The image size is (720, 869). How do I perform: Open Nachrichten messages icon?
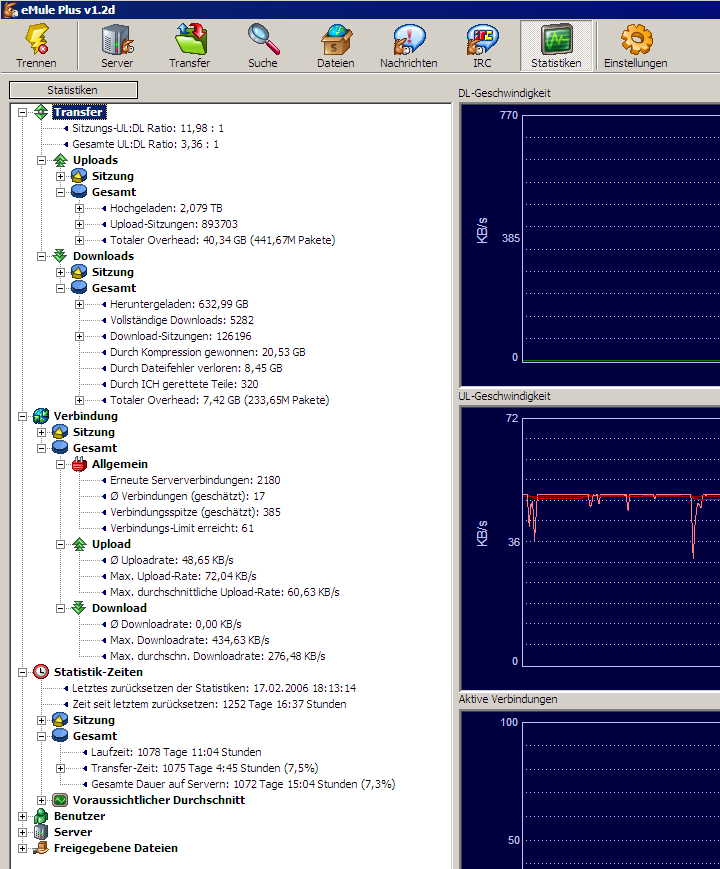(x=409, y=40)
